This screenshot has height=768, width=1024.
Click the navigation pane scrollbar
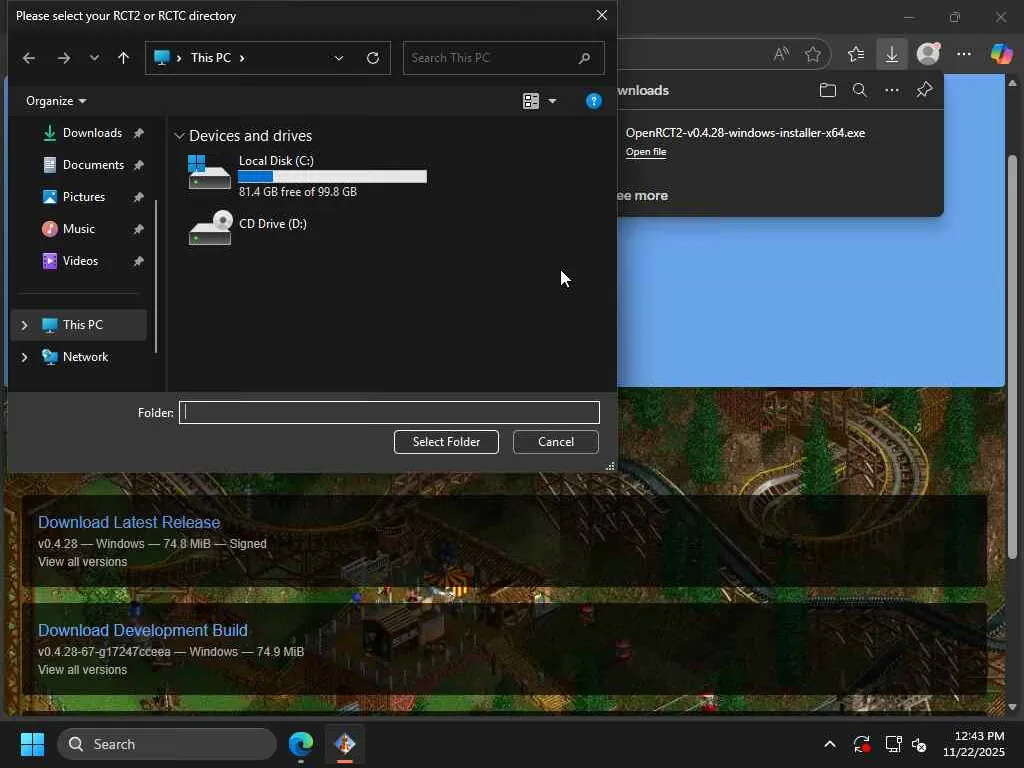pyautogui.click(x=156, y=276)
